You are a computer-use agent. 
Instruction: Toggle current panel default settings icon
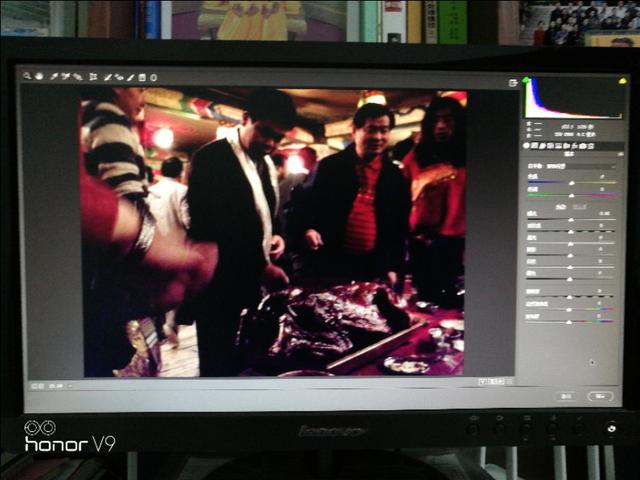click(509, 382)
